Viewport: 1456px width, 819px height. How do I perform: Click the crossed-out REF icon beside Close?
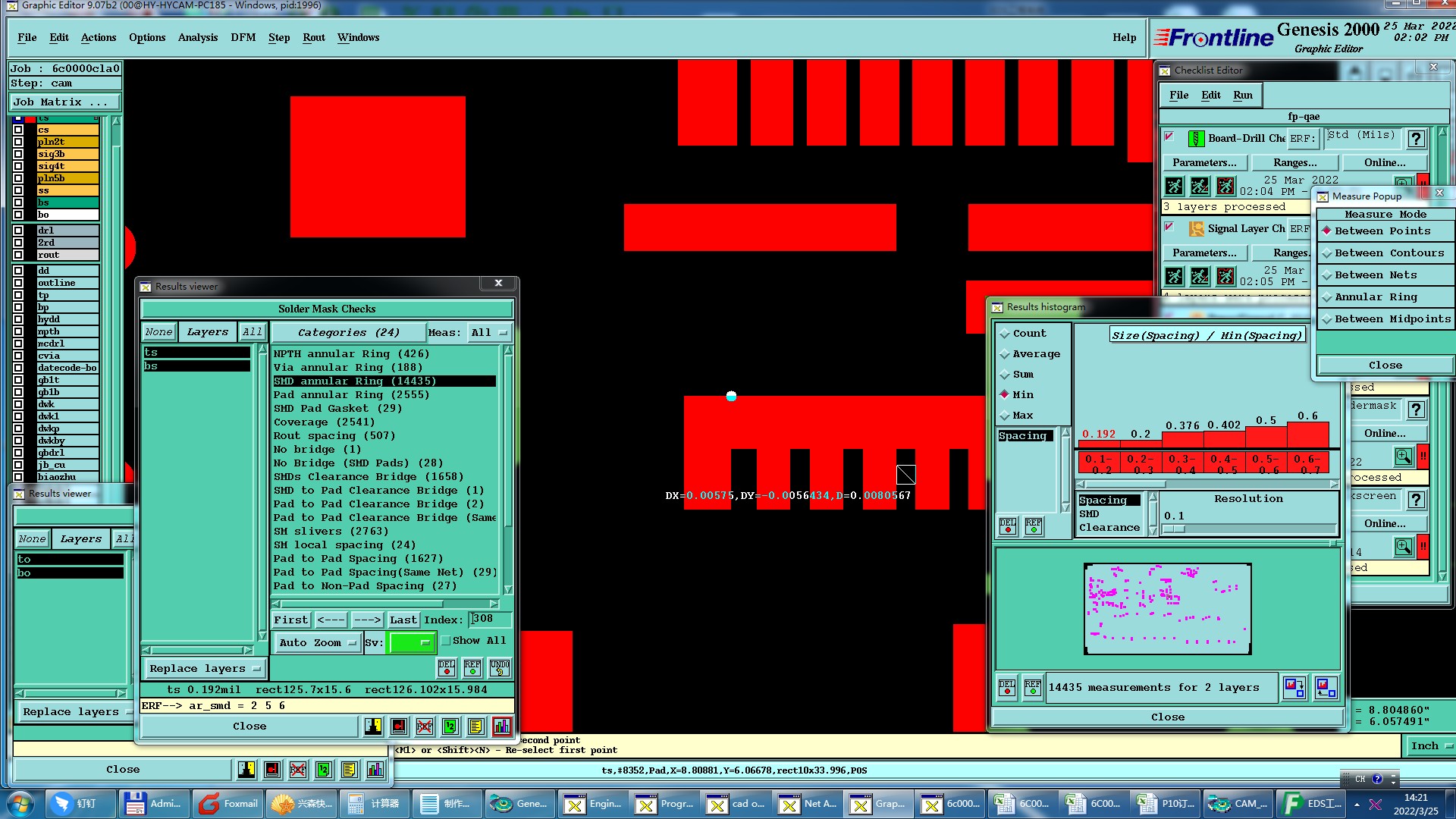click(425, 726)
